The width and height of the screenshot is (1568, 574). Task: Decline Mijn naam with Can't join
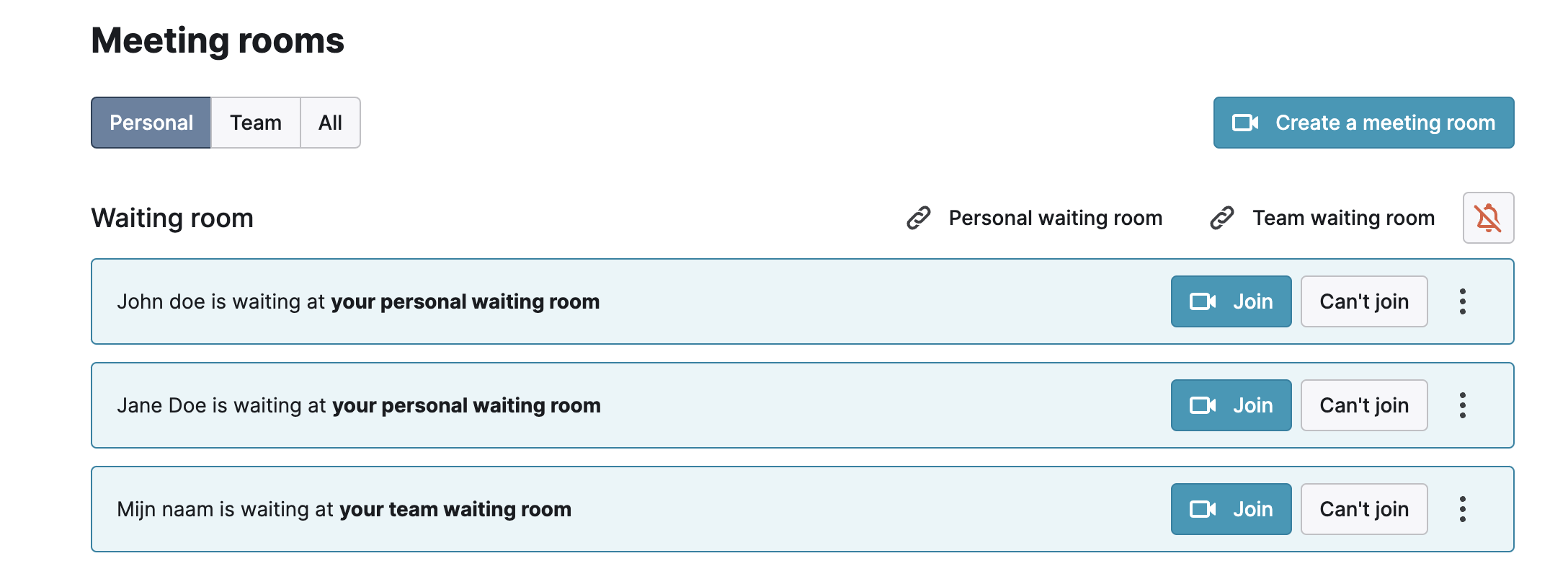[1364, 509]
